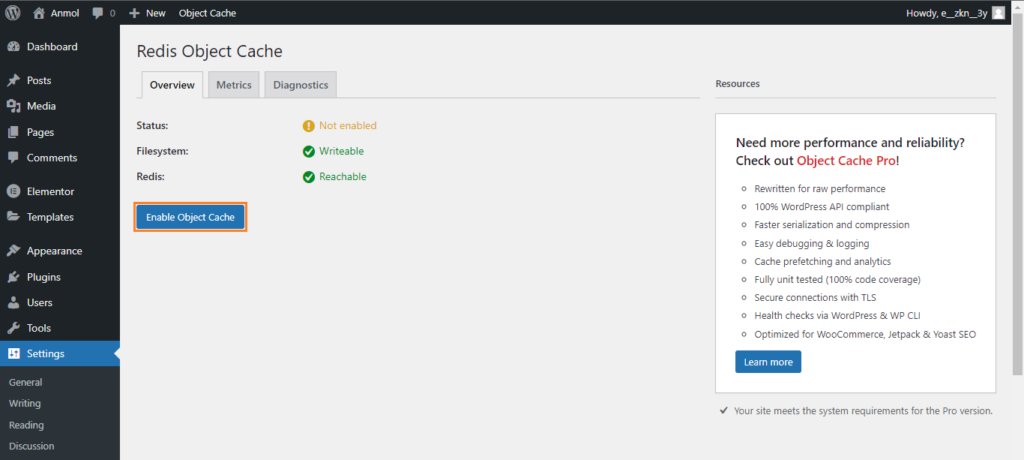Viewport: 1024px width, 460px height.
Task: Click the Plugins plug icon
Action: tap(13, 277)
